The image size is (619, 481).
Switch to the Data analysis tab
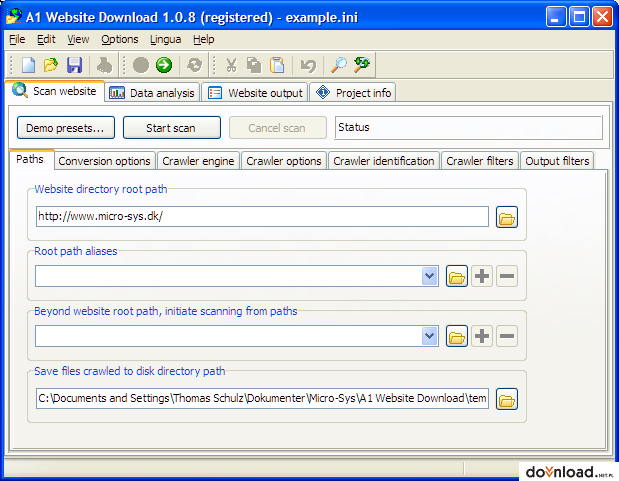click(152, 93)
